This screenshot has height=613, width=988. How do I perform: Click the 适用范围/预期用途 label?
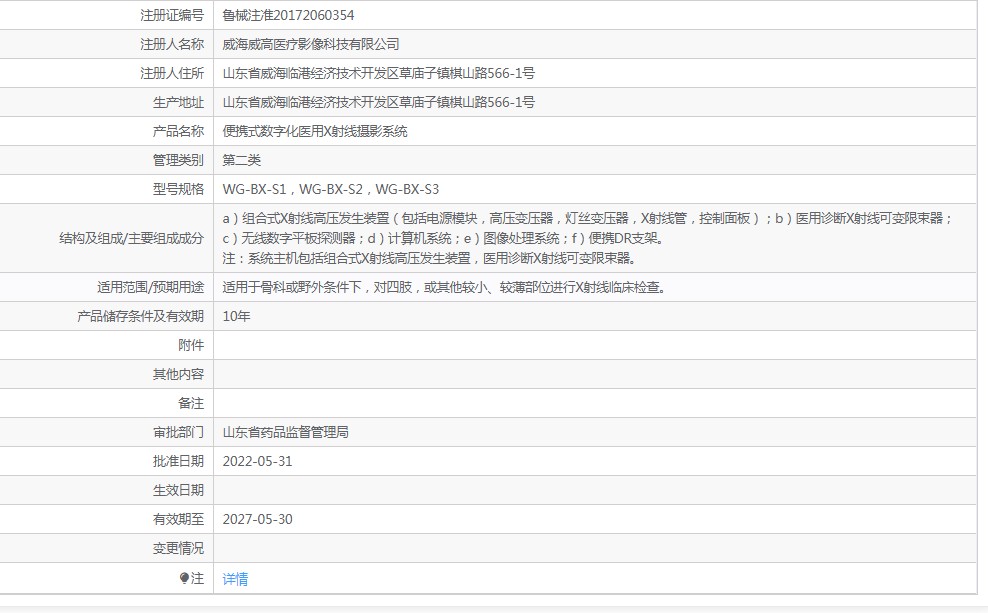150,287
